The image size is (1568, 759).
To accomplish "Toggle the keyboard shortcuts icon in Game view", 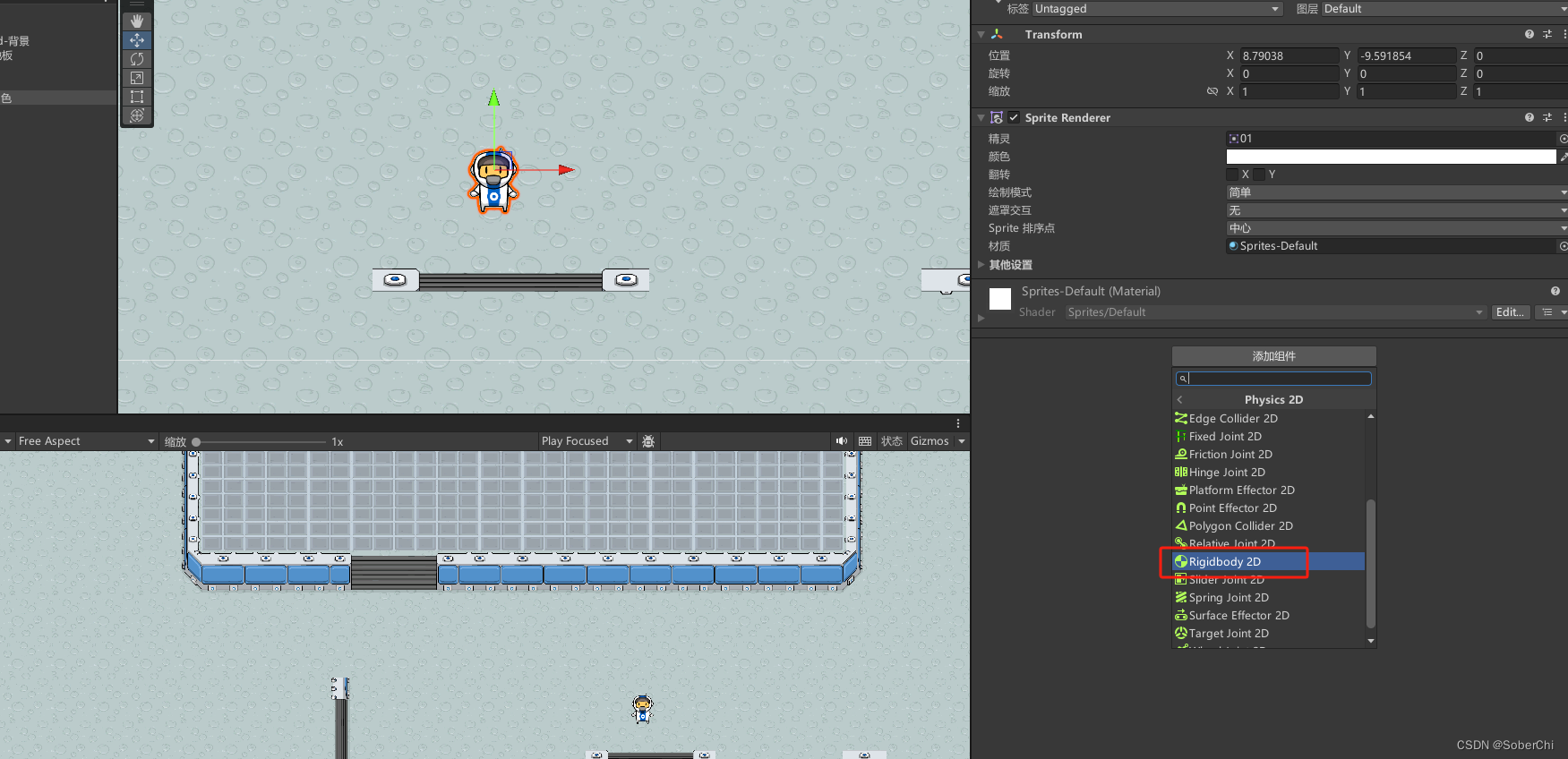I will click(865, 441).
